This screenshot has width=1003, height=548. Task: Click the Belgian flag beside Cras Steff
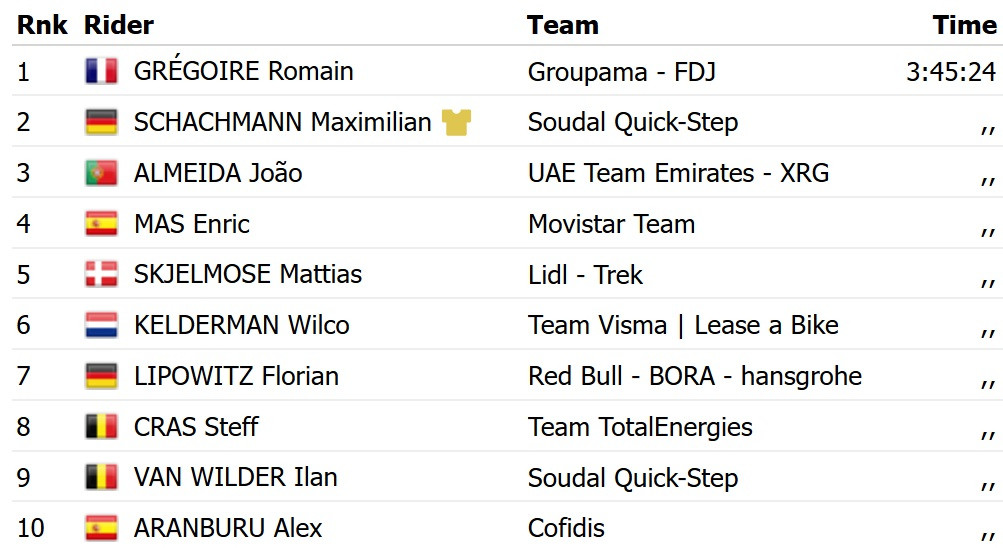pyautogui.click(x=101, y=427)
